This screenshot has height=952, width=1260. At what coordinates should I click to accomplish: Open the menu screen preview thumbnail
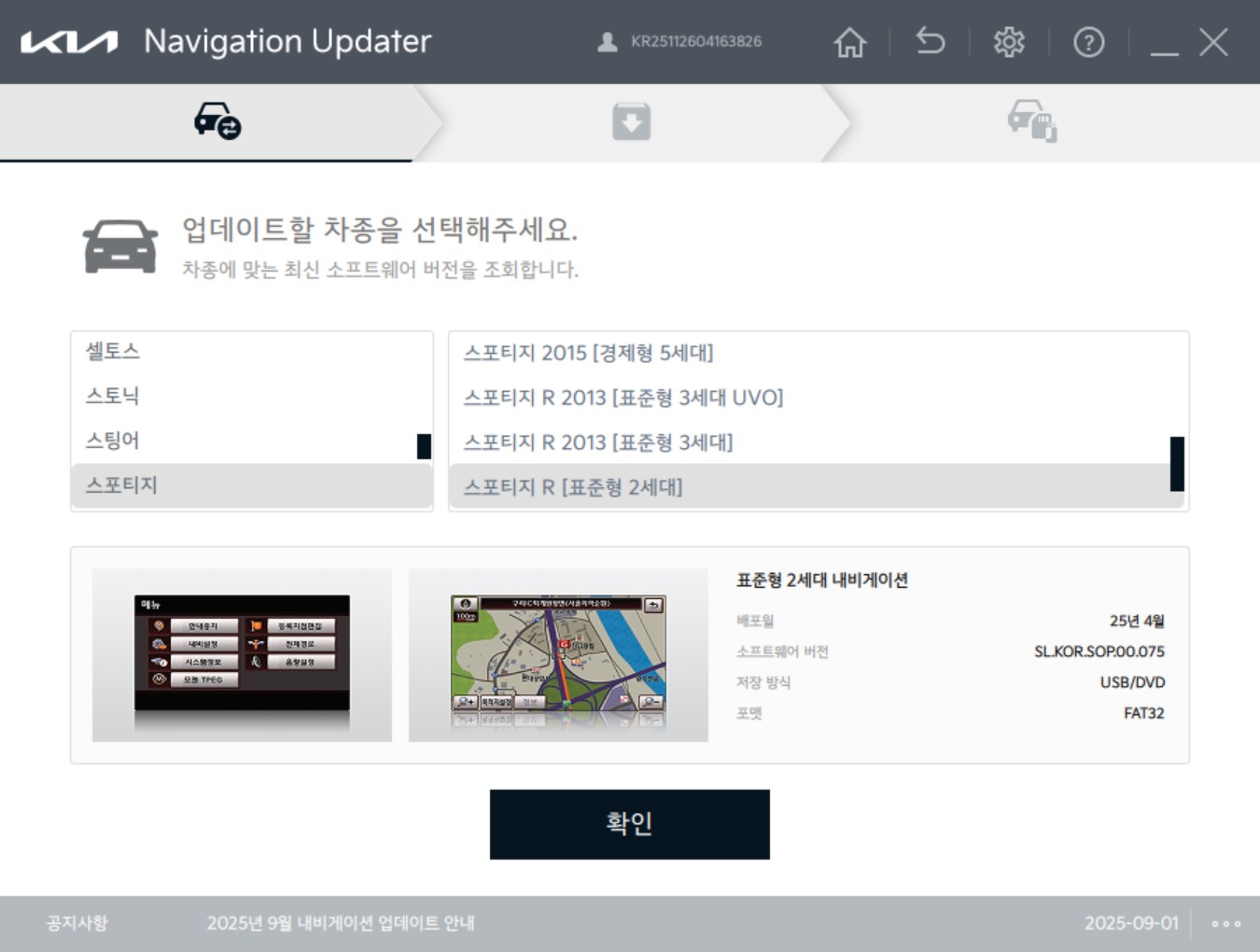(x=242, y=655)
